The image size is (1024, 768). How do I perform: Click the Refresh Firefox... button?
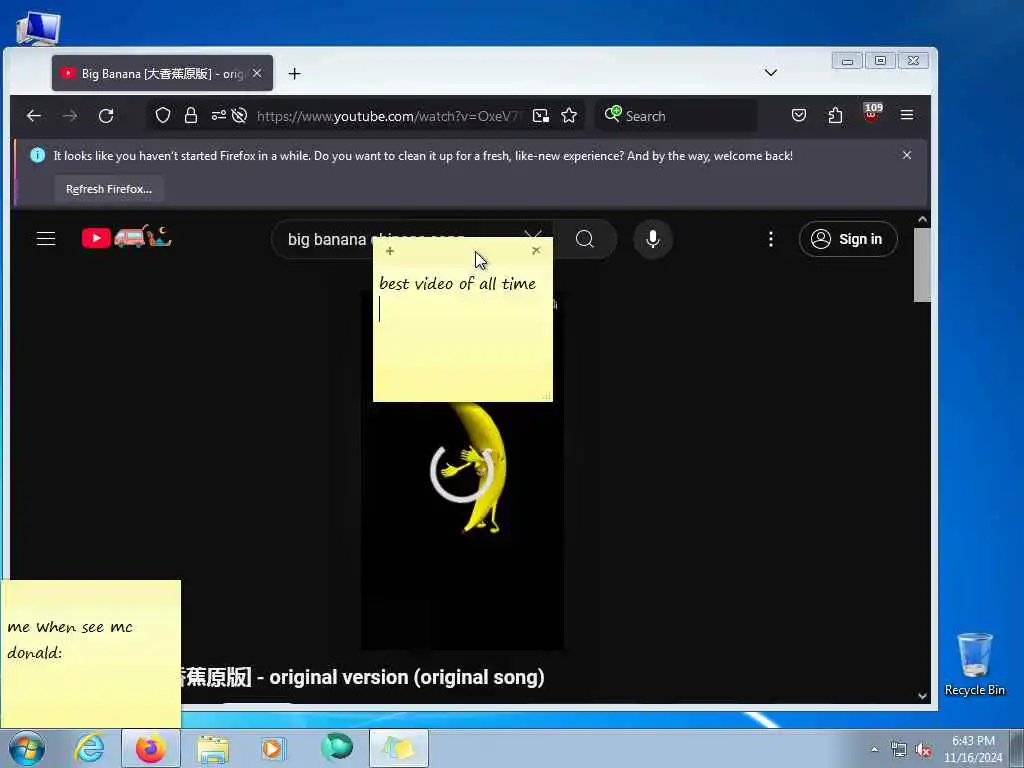click(108, 189)
